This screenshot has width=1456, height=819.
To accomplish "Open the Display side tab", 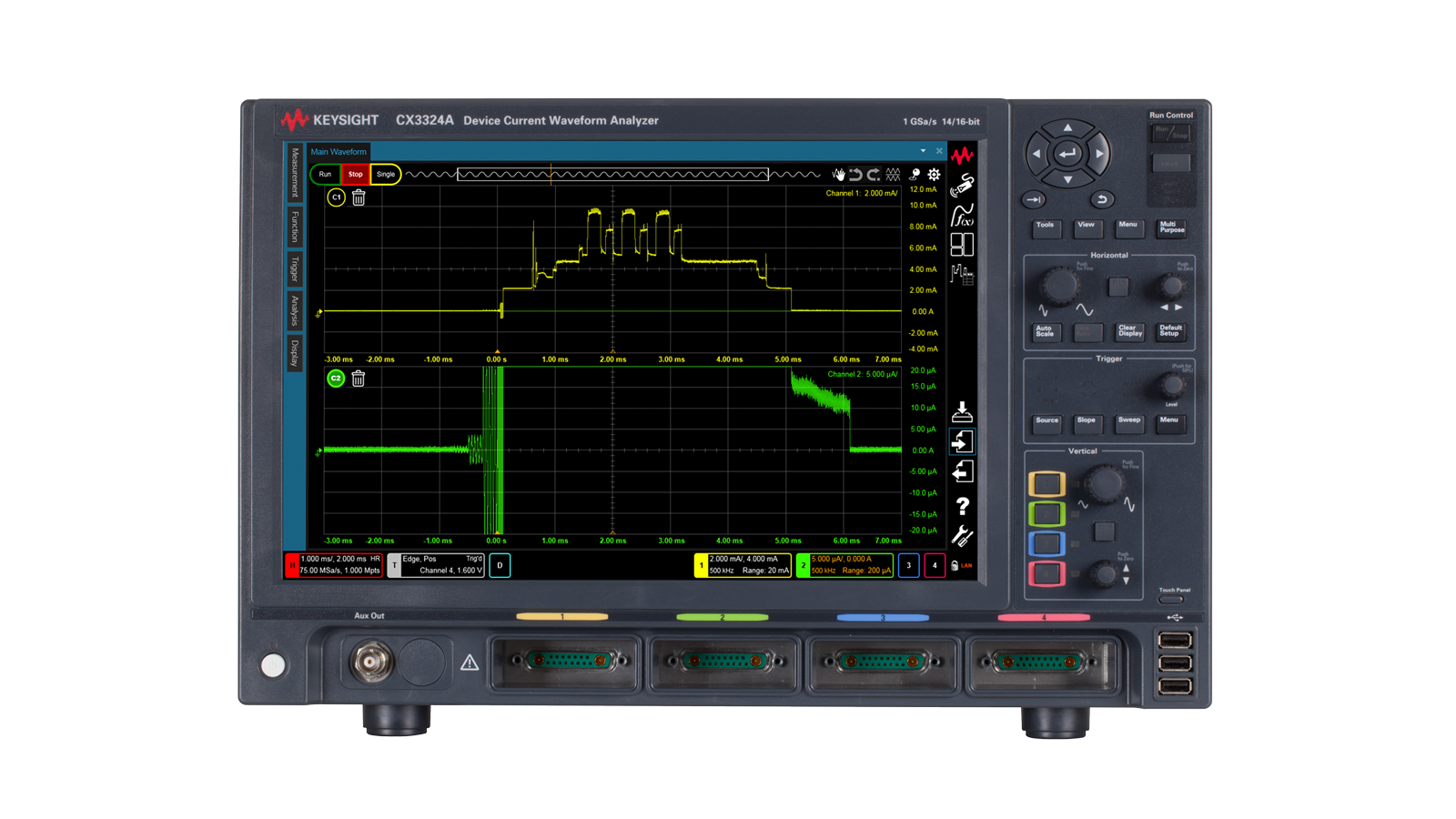I will tap(294, 353).
